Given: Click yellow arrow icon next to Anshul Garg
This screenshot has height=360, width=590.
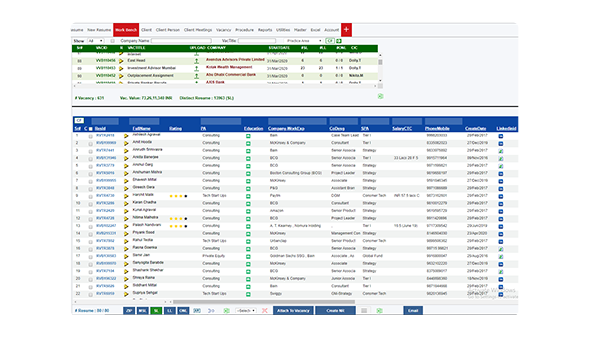Looking at the screenshot, I should (126, 166).
